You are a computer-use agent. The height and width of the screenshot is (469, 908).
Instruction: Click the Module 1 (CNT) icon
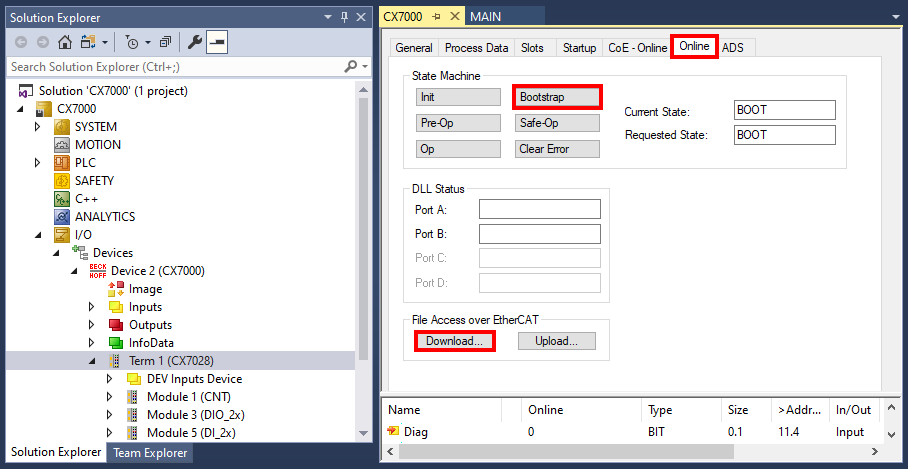tap(133, 397)
